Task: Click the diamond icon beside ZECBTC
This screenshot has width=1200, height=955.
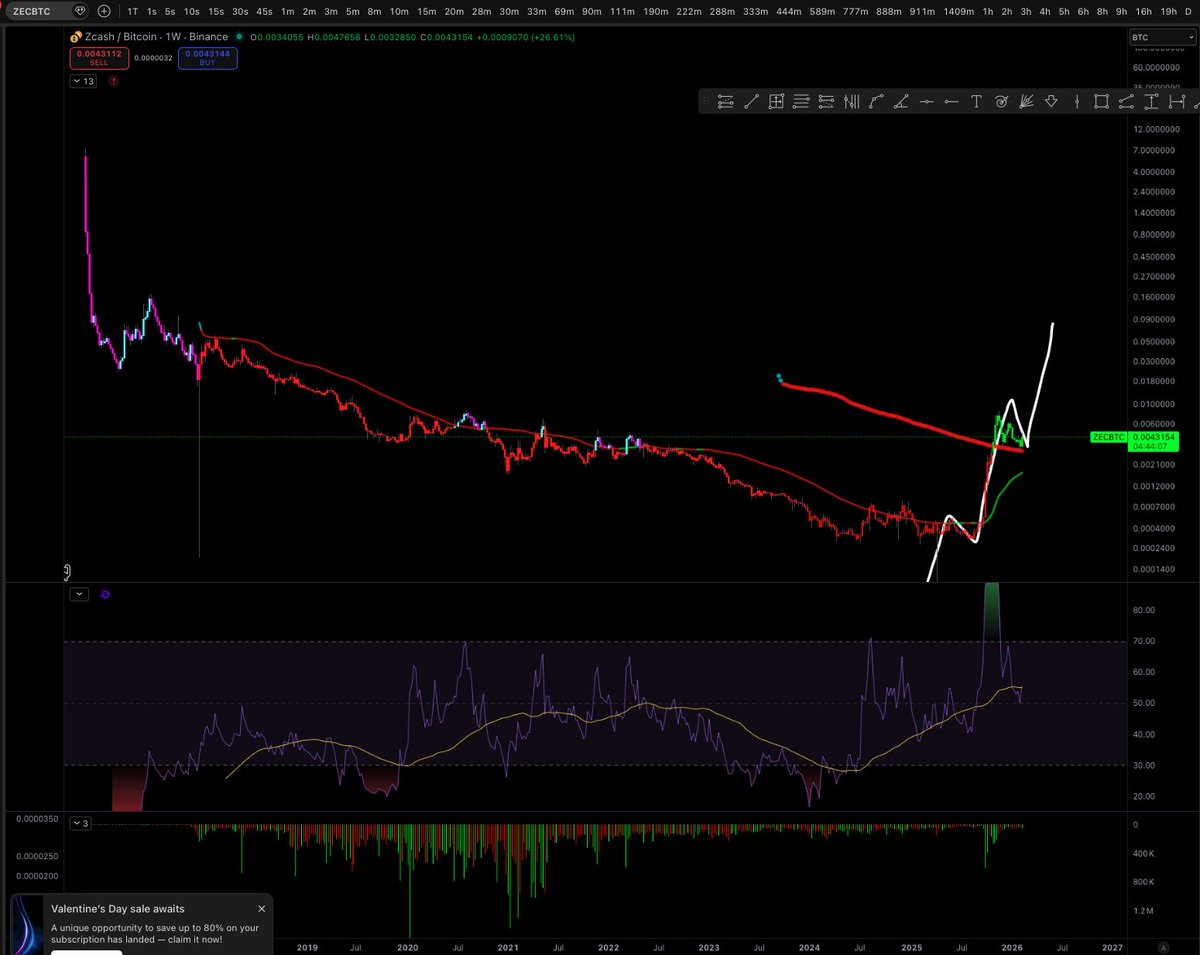Action: [78, 11]
